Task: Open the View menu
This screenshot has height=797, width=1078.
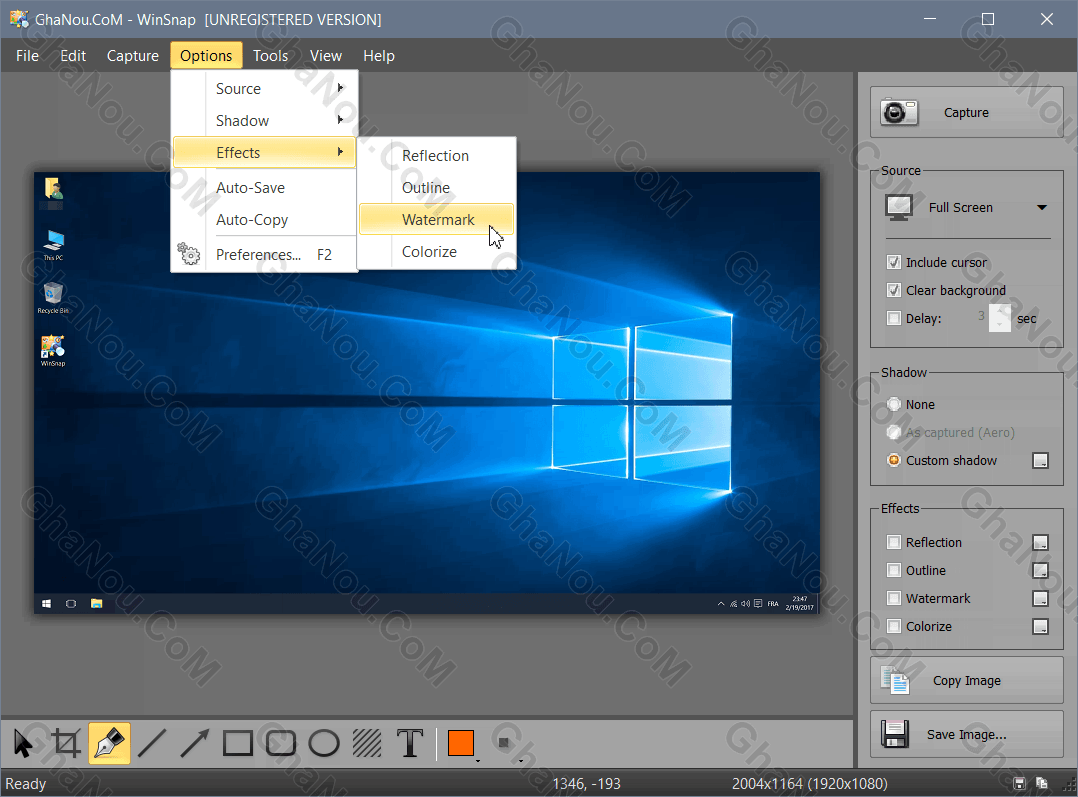Action: (326, 56)
